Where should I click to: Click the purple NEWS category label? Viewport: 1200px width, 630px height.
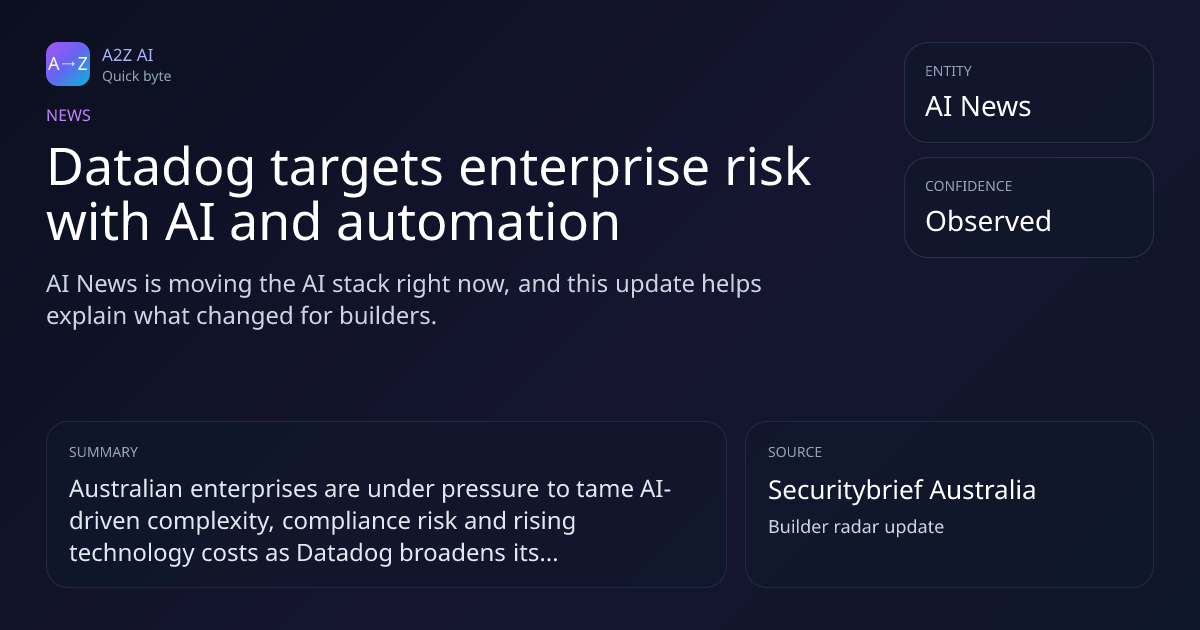click(x=68, y=115)
